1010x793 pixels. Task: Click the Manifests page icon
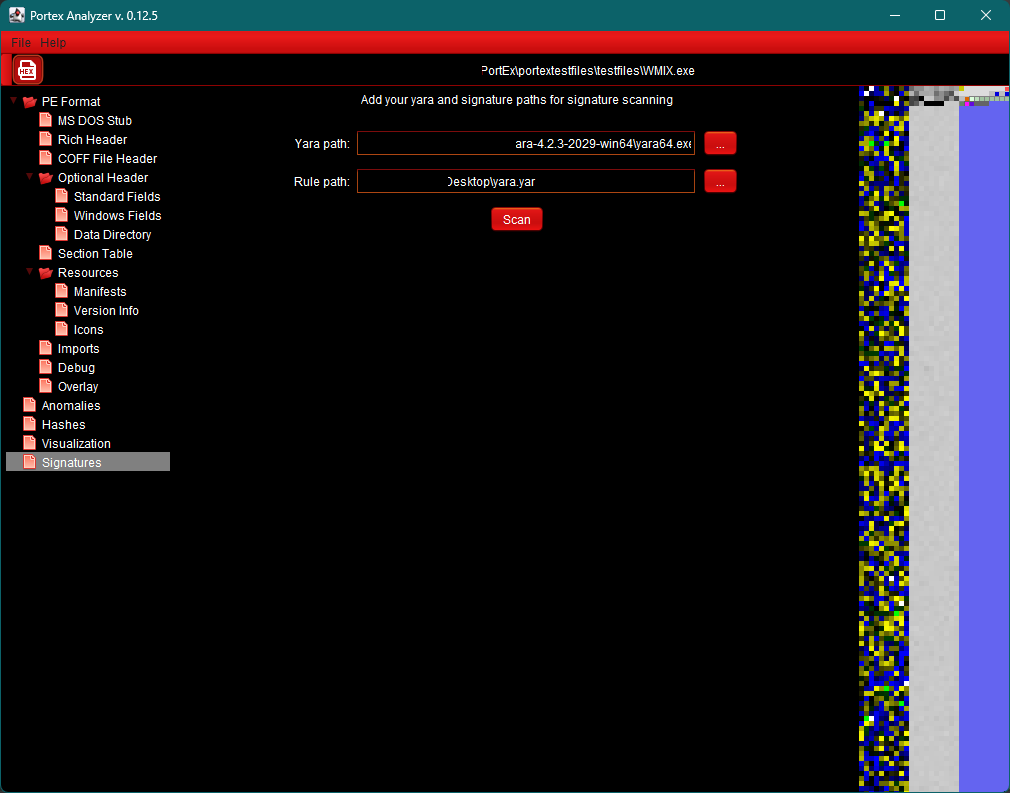pos(62,292)
